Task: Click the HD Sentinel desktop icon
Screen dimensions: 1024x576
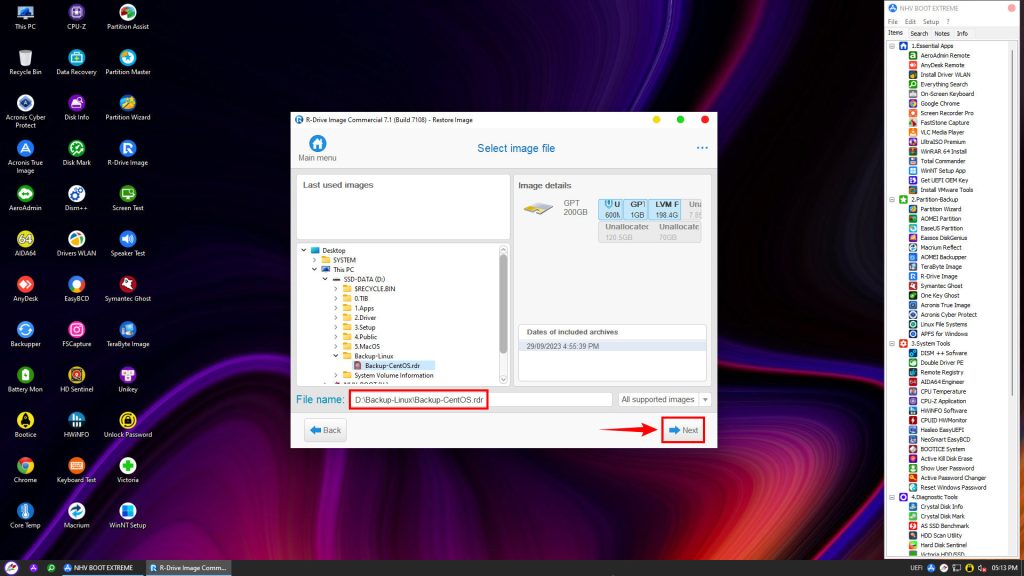Action: (x=76, y=379)
